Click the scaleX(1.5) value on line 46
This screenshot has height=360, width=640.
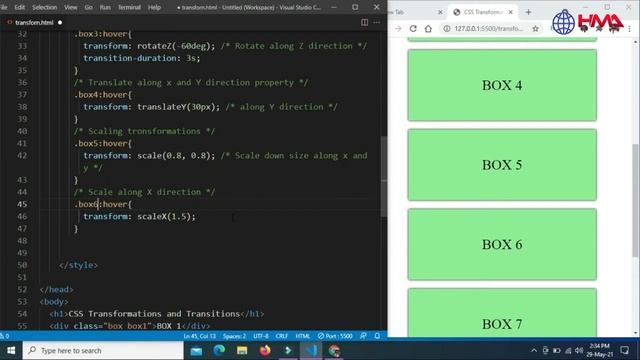coord(166,216)
